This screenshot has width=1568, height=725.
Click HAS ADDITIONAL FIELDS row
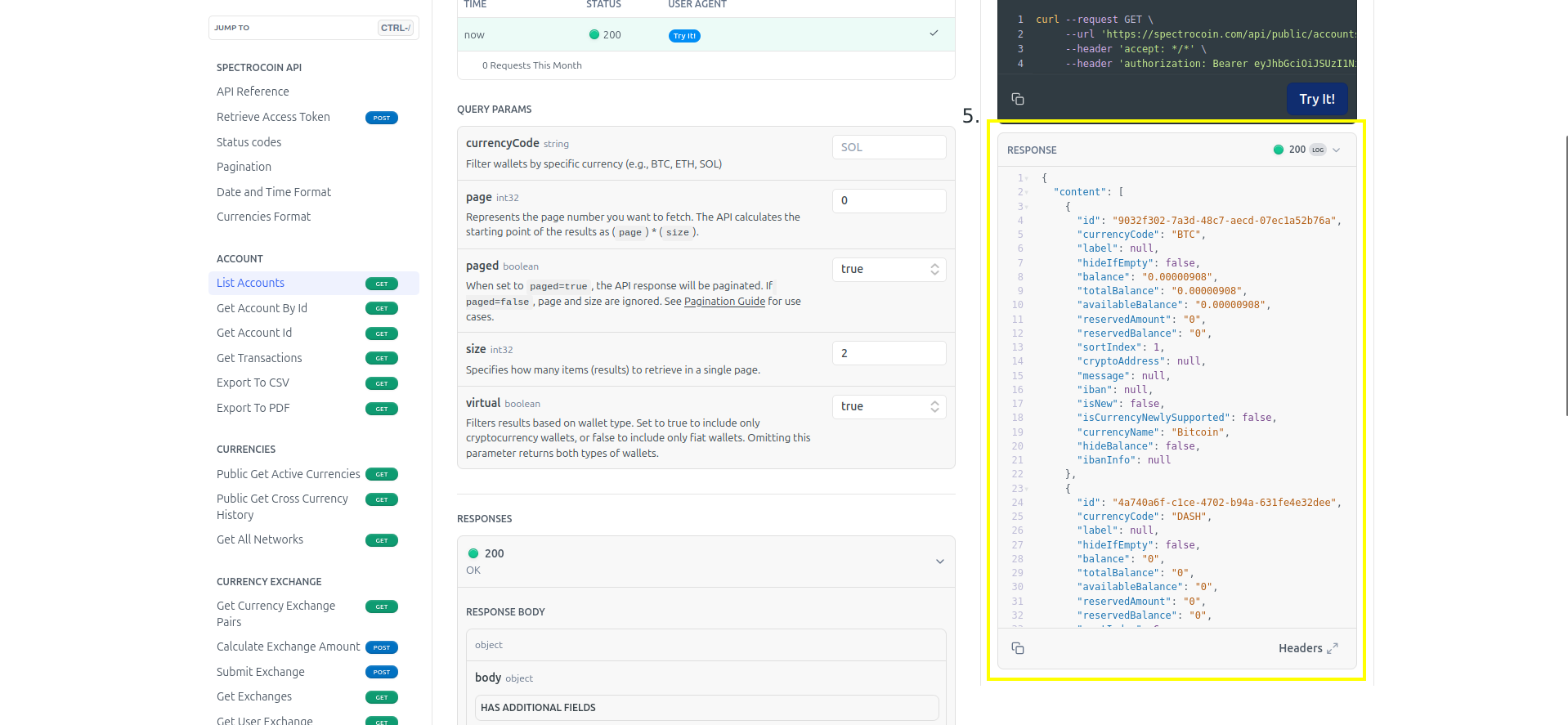(x=706, y=708)
